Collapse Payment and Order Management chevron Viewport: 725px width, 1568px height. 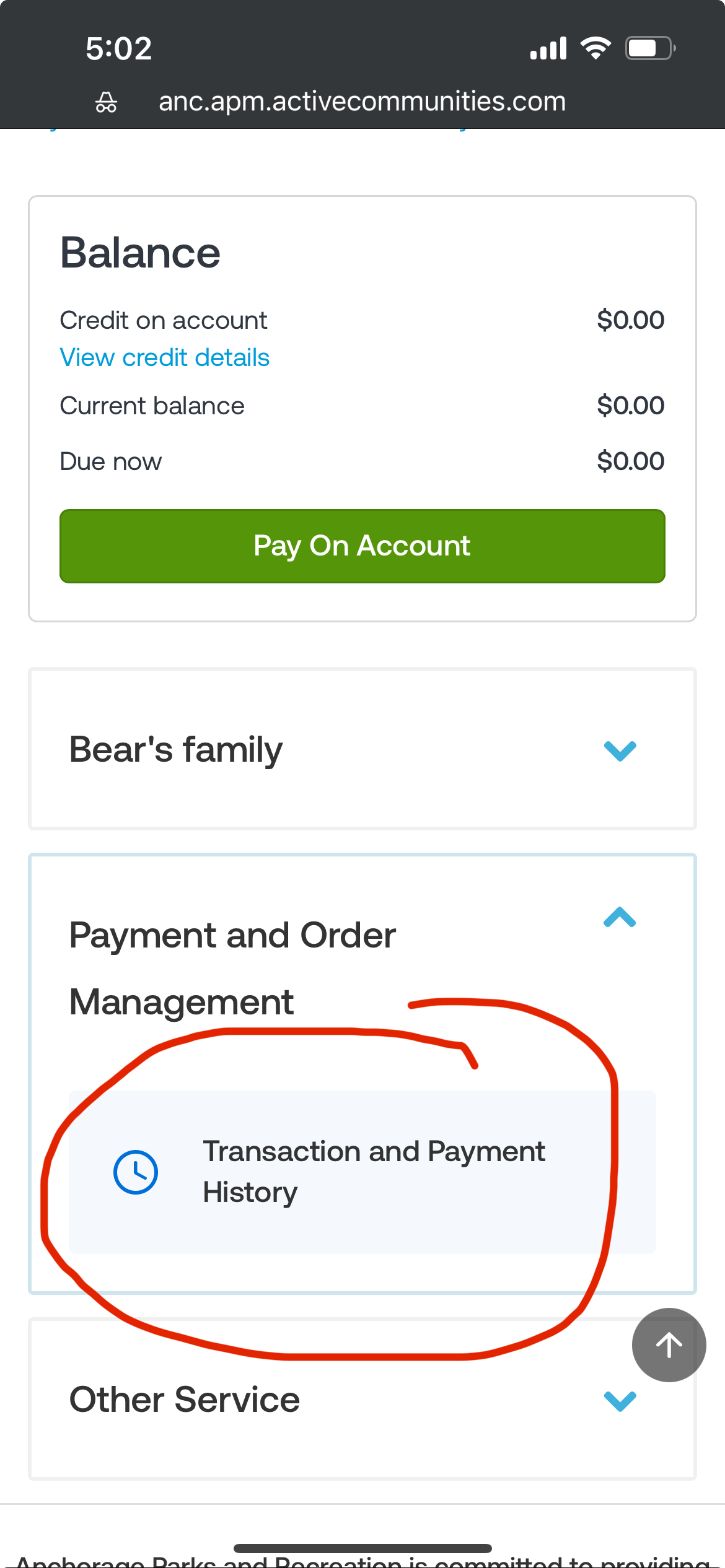tap(620, 917)
